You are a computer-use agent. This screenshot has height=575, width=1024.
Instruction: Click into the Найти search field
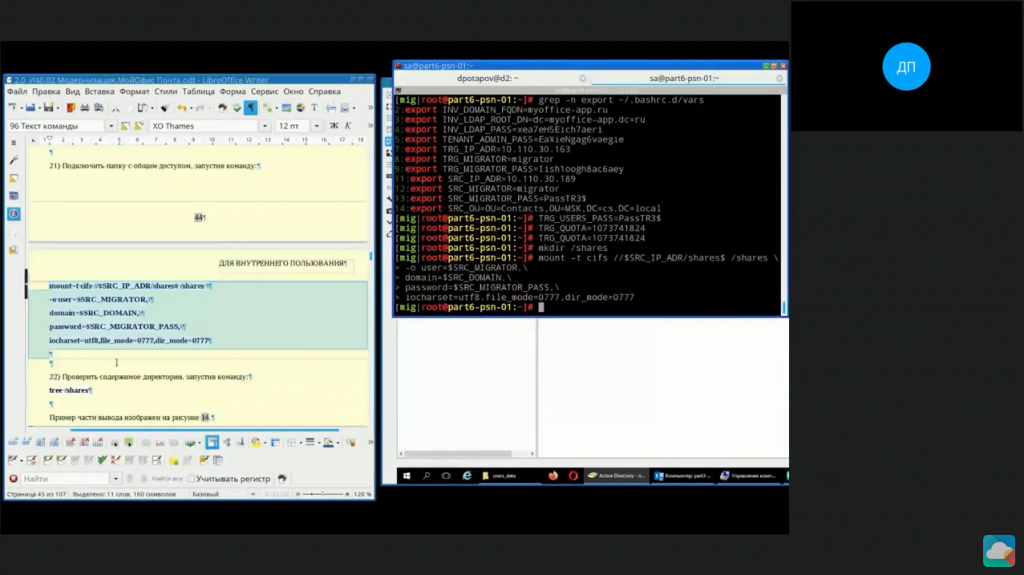(65, 479)
